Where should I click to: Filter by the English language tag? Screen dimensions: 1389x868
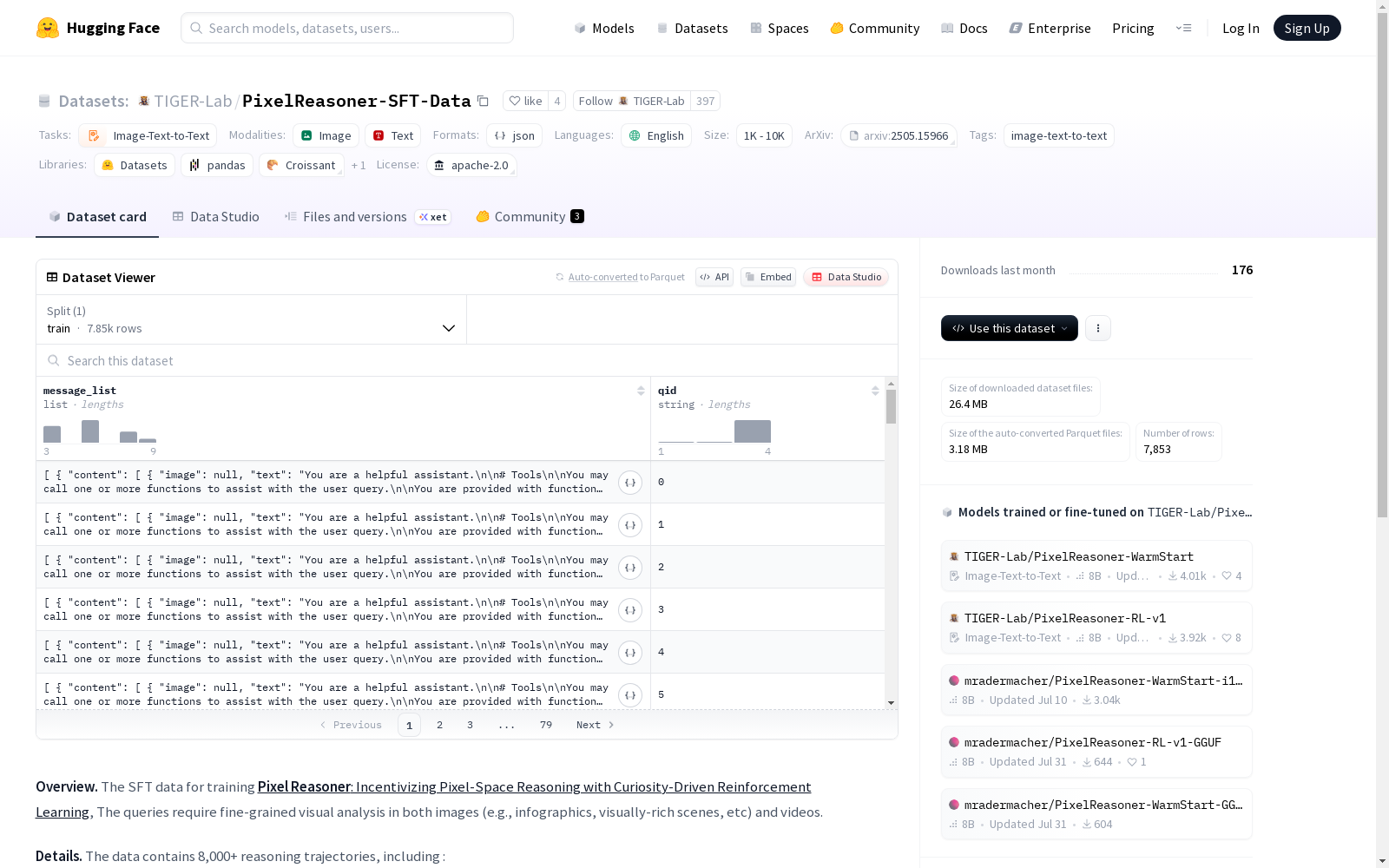656,136
